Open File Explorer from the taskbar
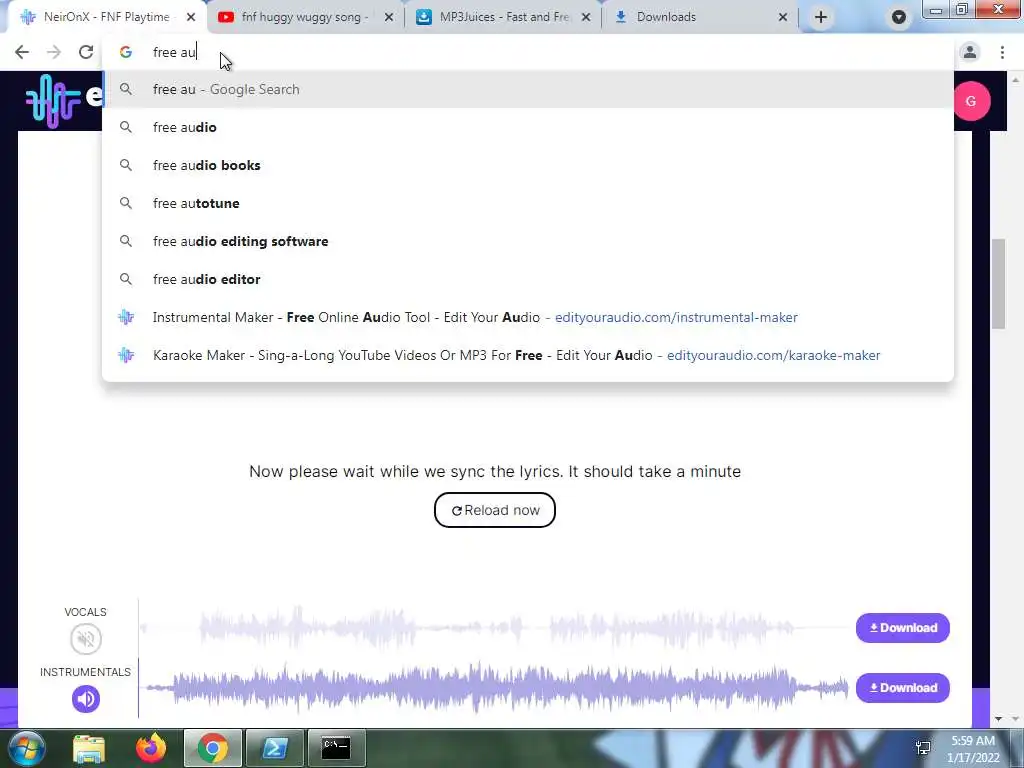The height and width of the screenshot is (768, 1024). [x=89, y=748]
